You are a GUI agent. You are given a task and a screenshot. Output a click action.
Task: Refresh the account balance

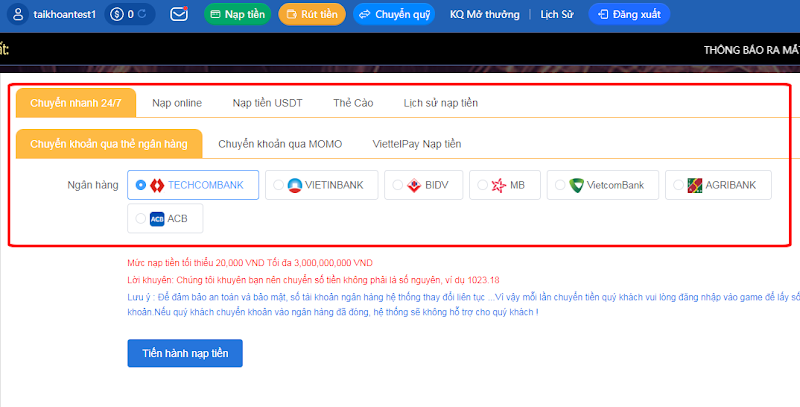pos(142,14)
